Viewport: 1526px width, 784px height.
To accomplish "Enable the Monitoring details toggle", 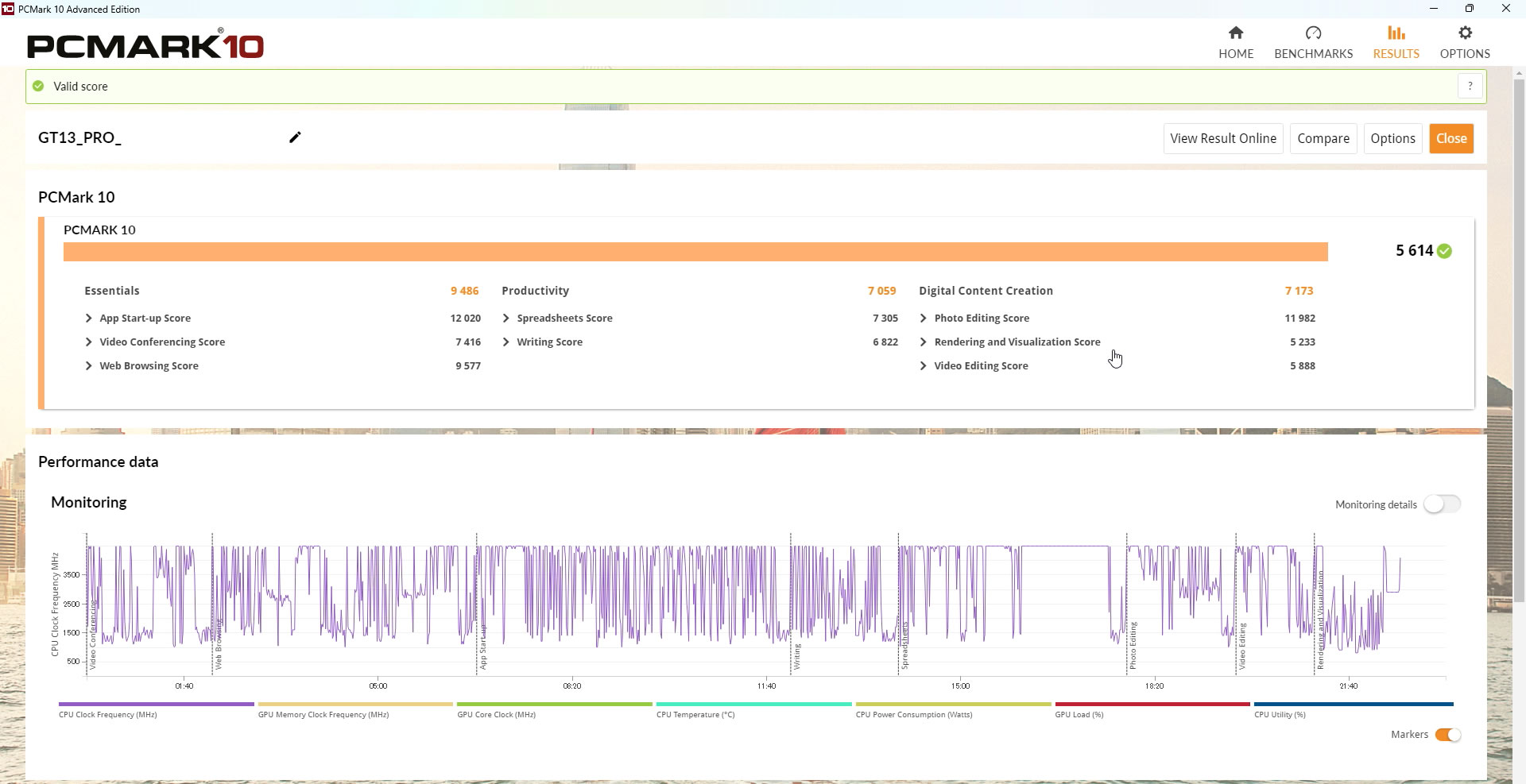I will coord(1442,504).
